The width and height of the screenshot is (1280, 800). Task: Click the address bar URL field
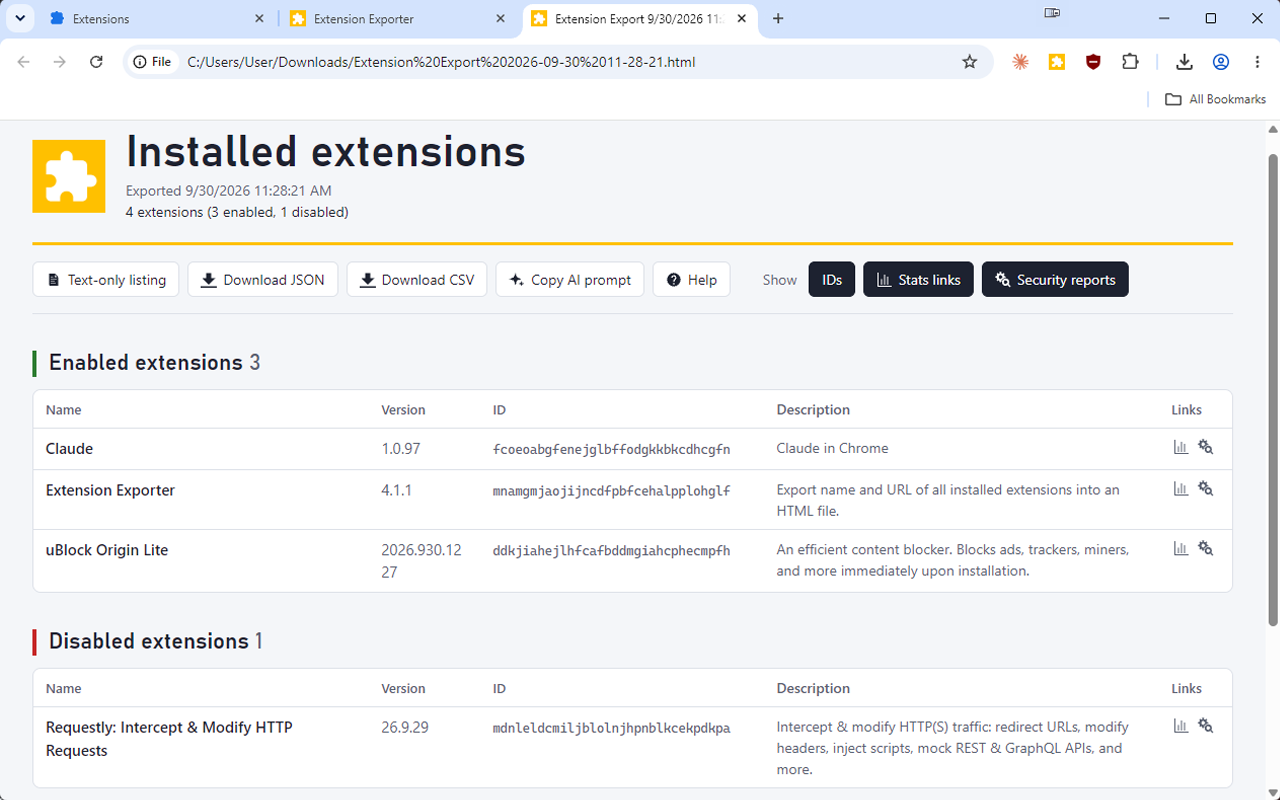tap(560, 62)
